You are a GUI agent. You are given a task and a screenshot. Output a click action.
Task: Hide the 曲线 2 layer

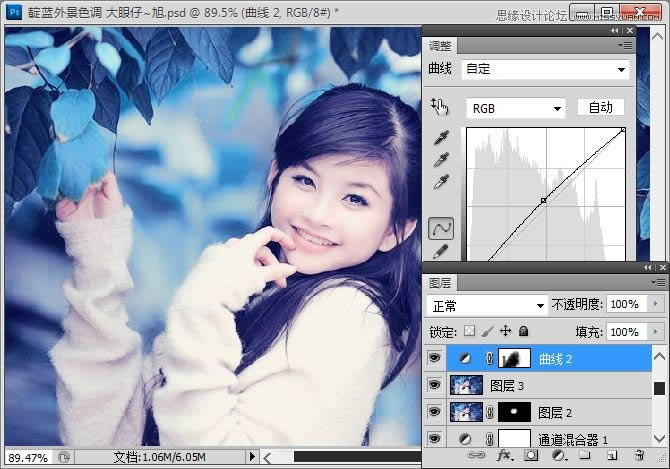(x=434, y=358)
